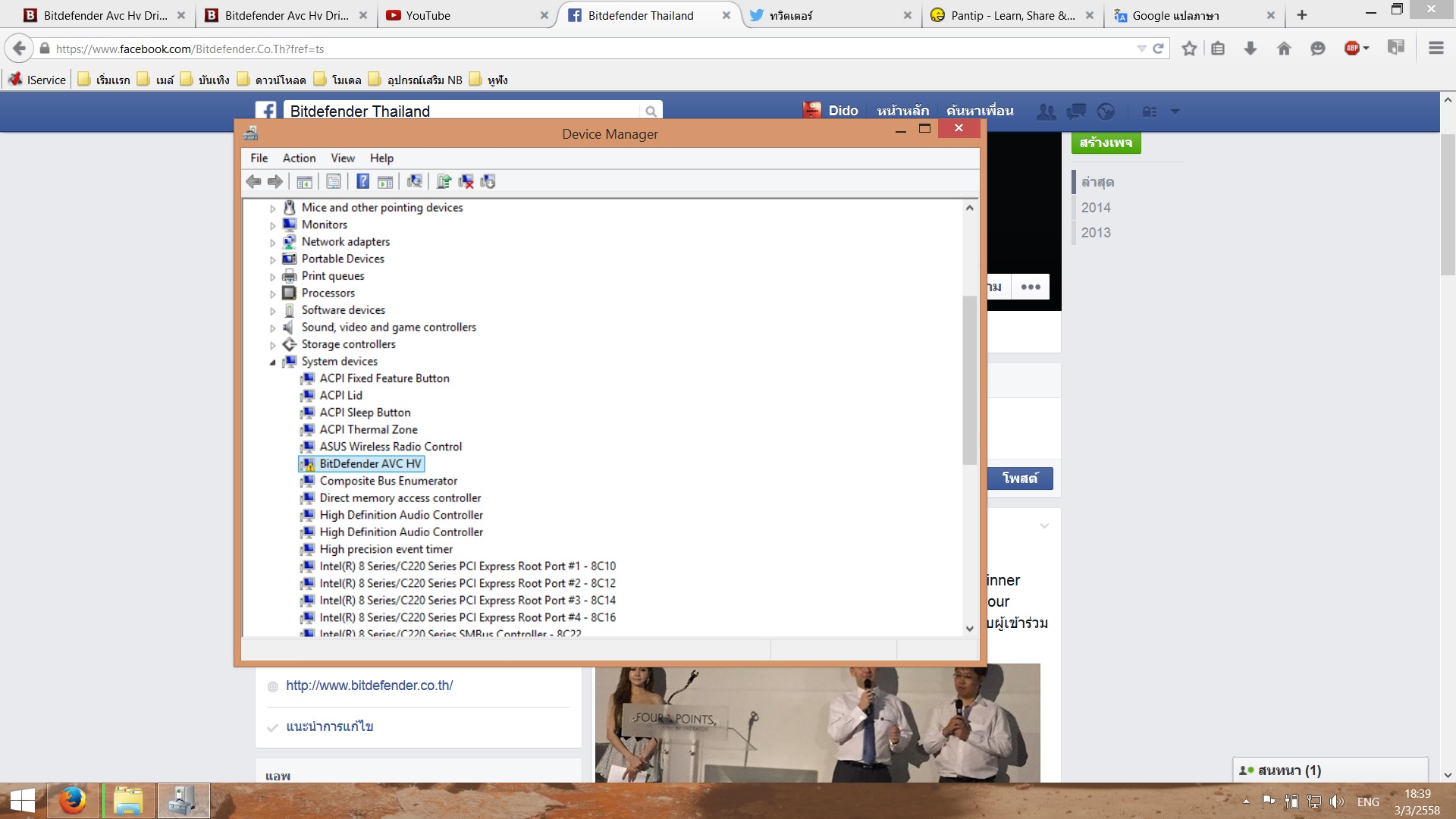The height and width of the screenshot is (819, 1456).
Task: Click the Disable device toolbar icon
Action: [488, 181]
